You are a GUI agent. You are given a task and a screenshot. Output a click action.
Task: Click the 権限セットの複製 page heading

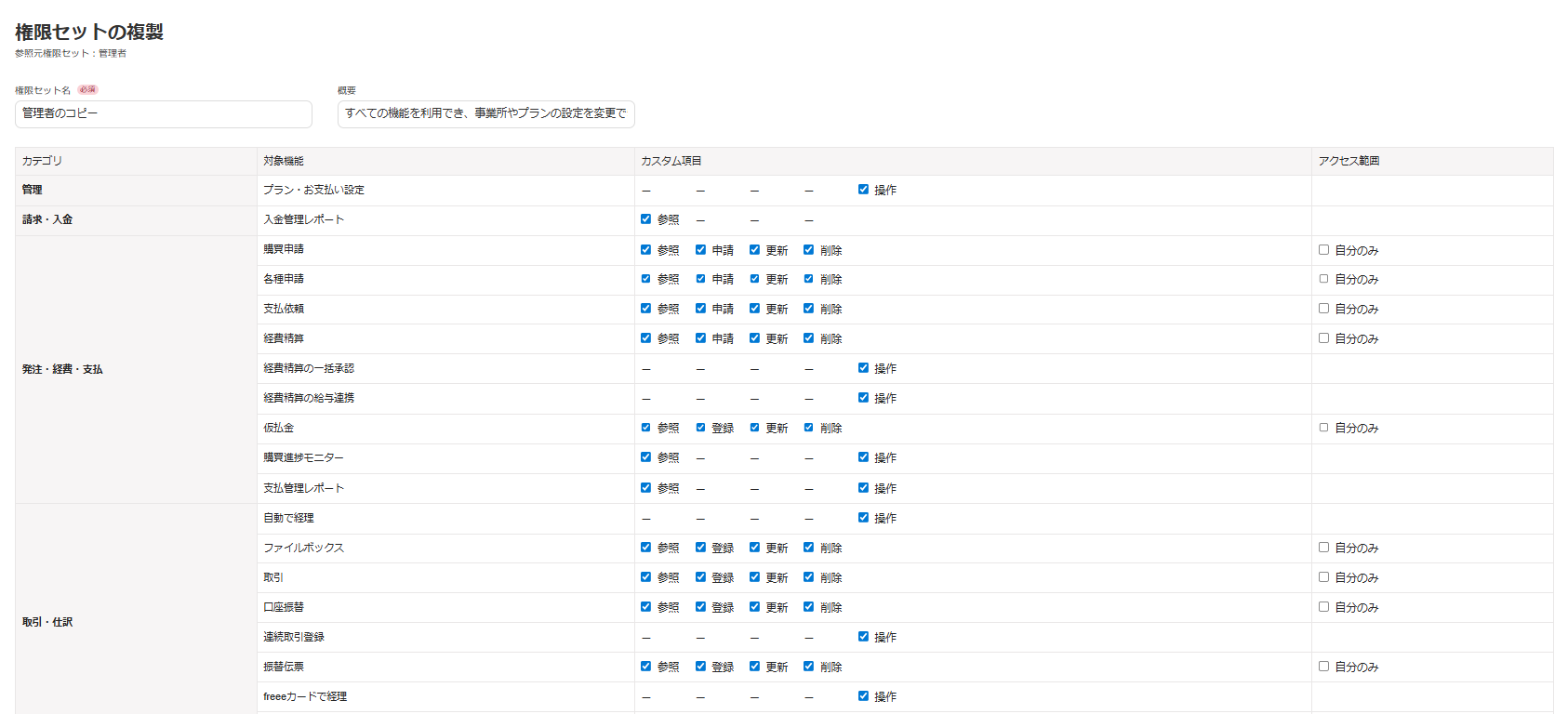(x=89, y=32)
